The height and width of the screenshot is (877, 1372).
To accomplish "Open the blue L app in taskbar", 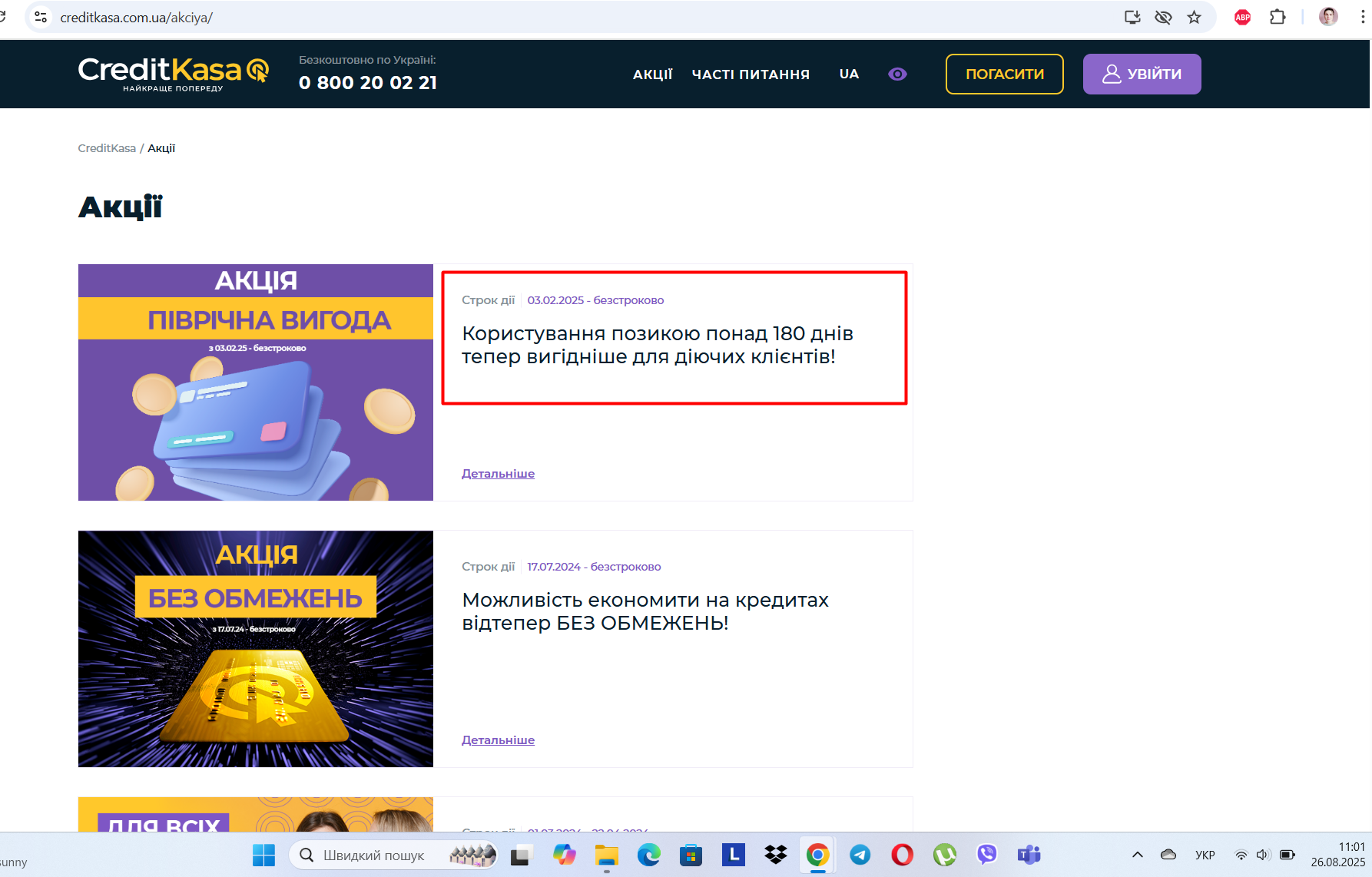I will (x=734, y=855).
